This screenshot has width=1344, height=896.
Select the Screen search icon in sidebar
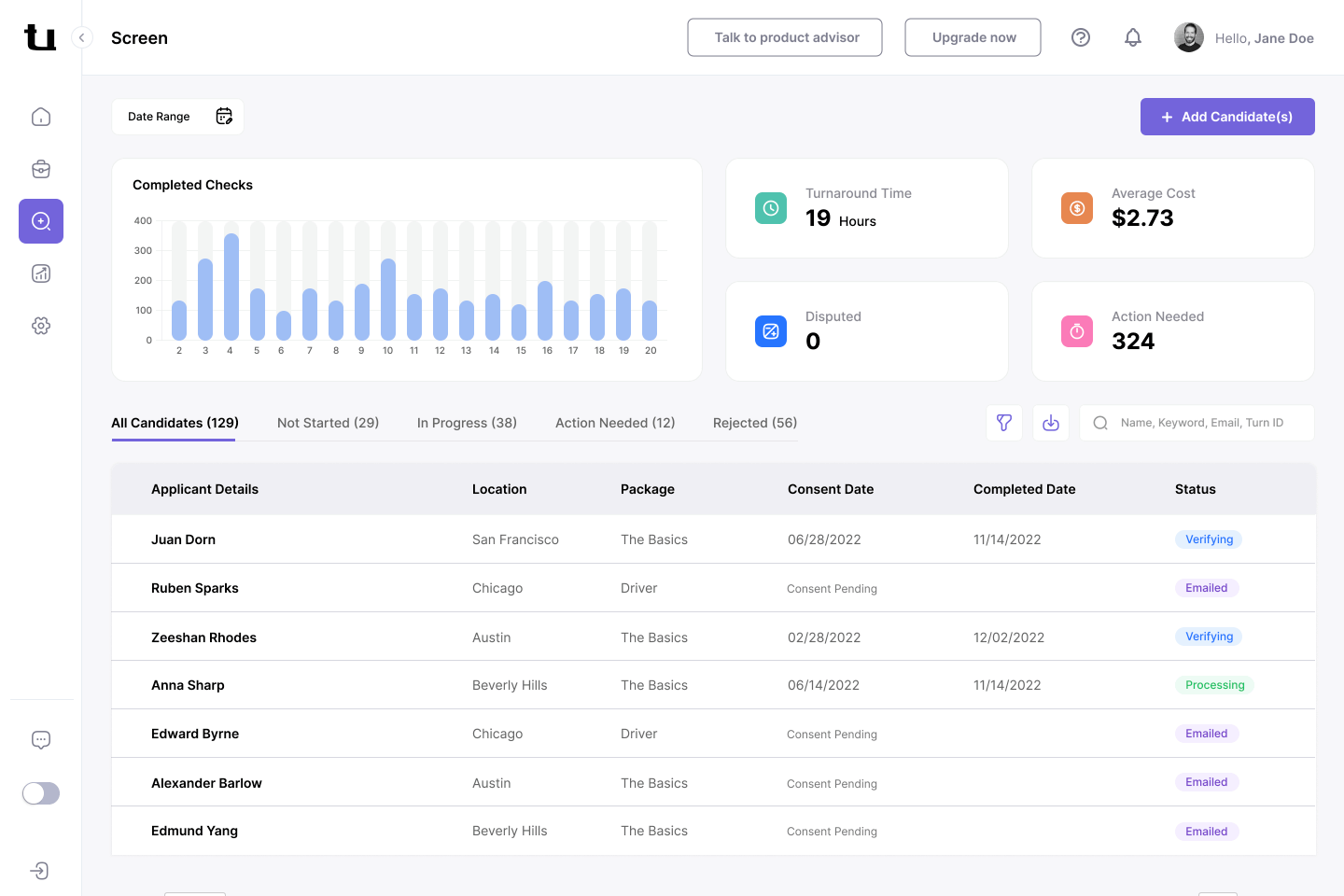[x=41, y=221]
